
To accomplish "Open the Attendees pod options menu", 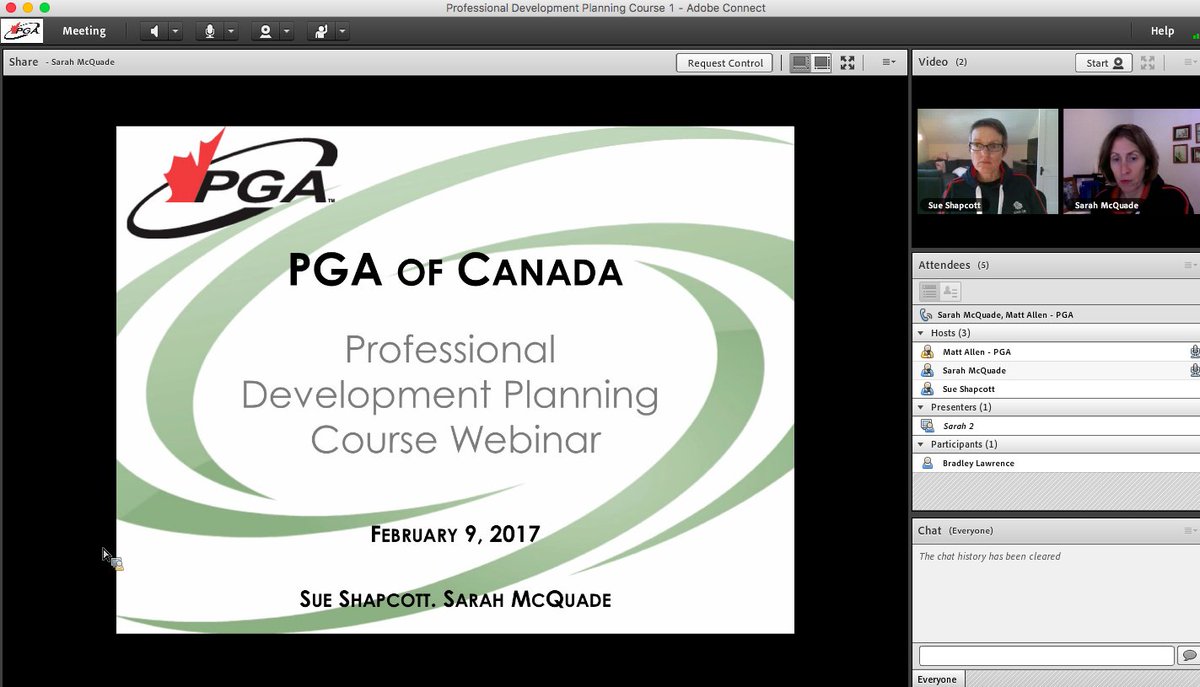I will point(1190,265).
